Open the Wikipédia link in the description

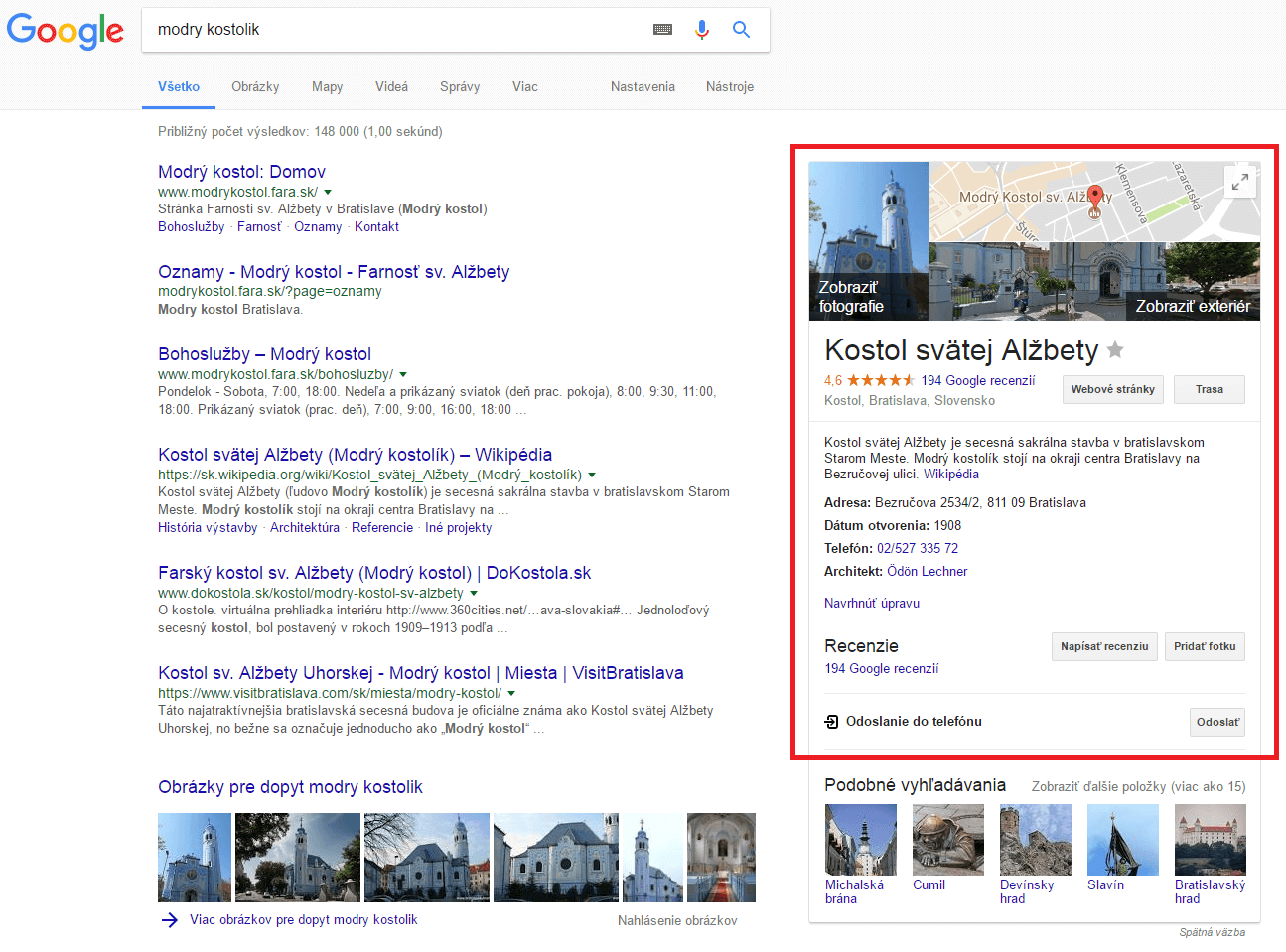(x=951, y=475)
